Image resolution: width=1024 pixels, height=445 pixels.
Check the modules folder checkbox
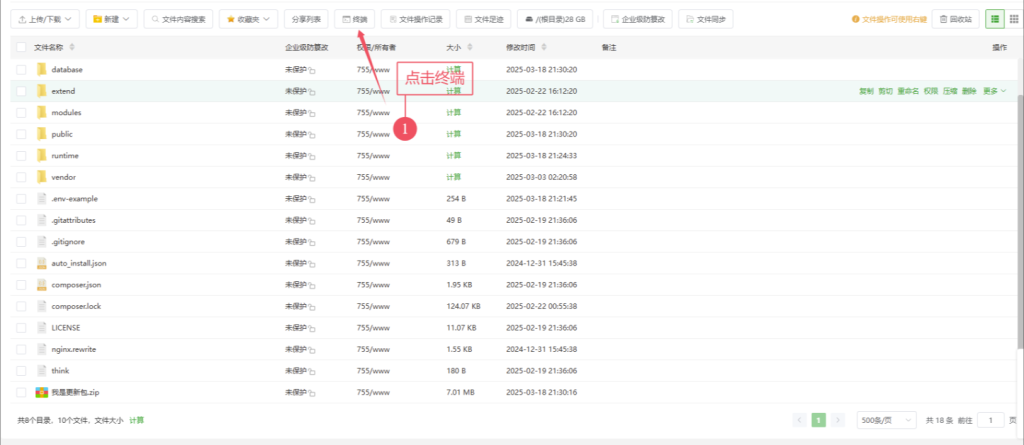coord(22,112)
